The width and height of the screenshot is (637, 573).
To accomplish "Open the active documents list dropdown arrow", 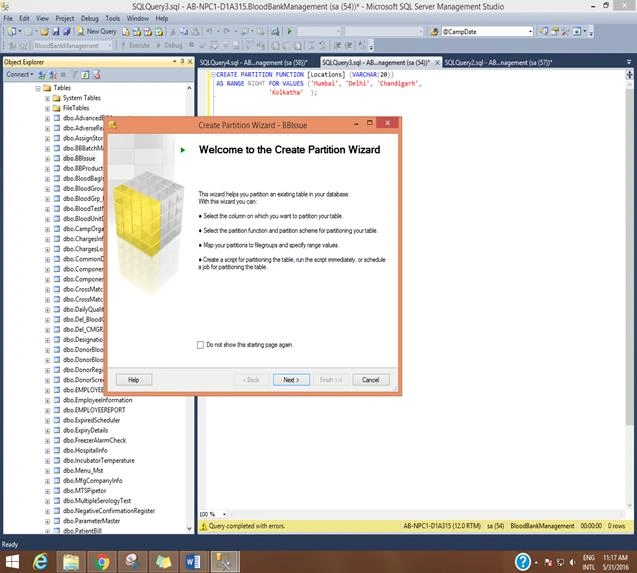I will [629, 62].
